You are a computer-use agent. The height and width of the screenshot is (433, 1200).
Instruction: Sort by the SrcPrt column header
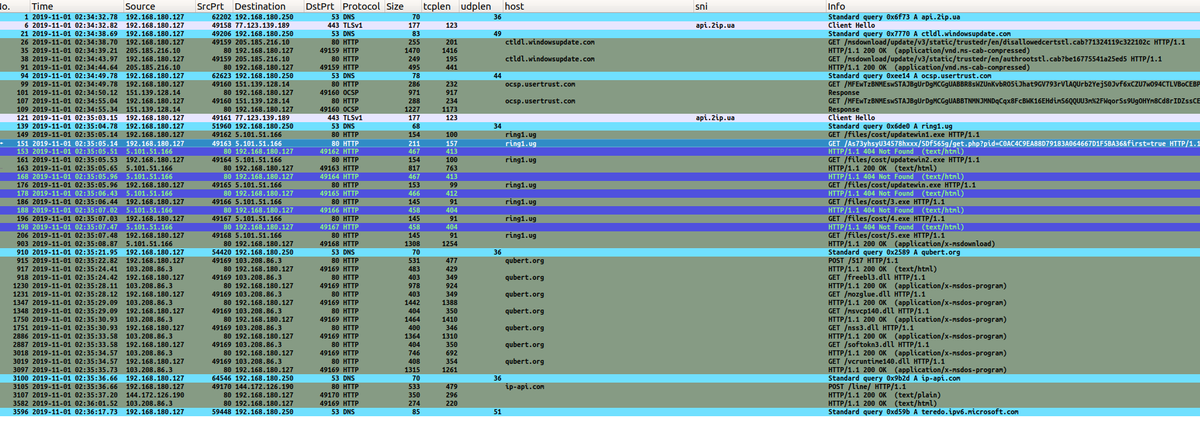(213, 6)
